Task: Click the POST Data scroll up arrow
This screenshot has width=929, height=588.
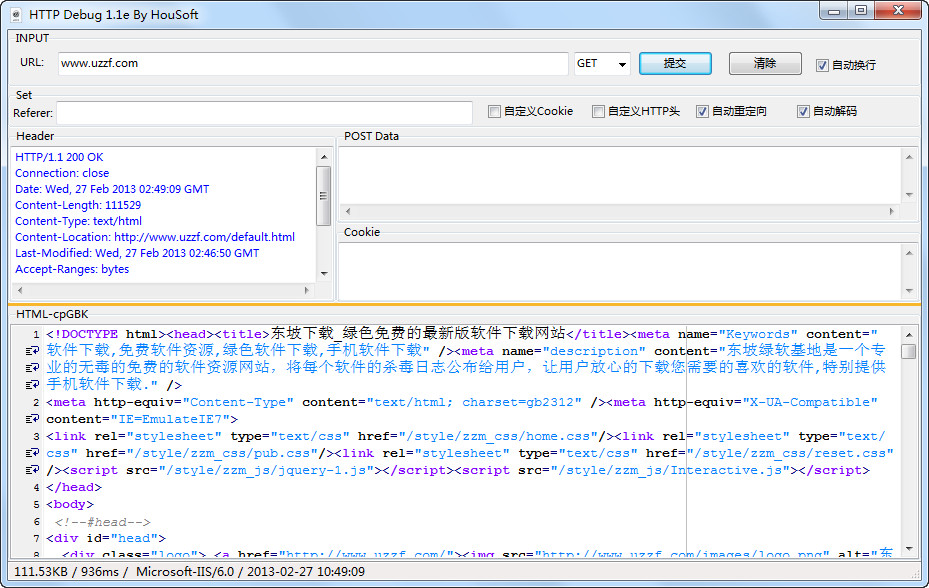Action: tap(909, 157)
